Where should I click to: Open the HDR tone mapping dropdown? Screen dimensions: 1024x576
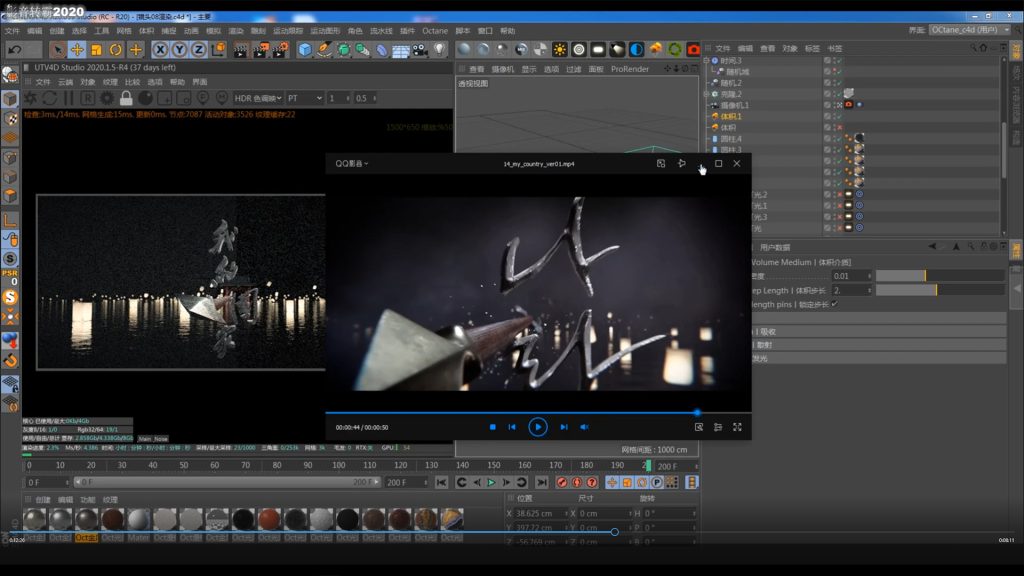point(257,98)
